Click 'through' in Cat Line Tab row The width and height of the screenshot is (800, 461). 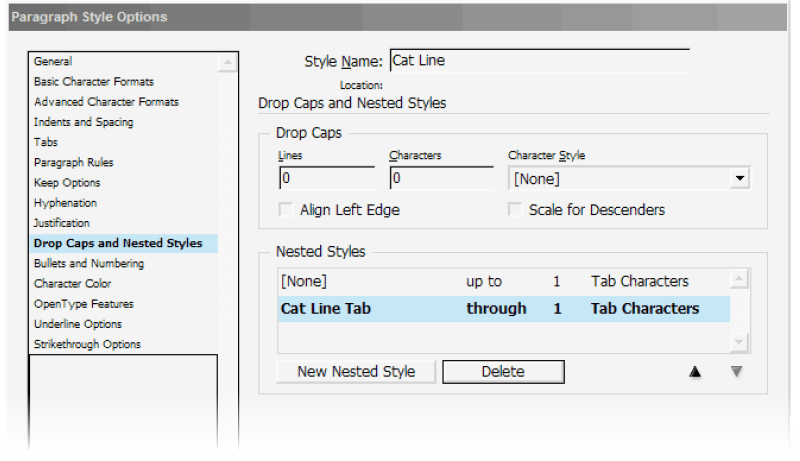coord(496,309)
